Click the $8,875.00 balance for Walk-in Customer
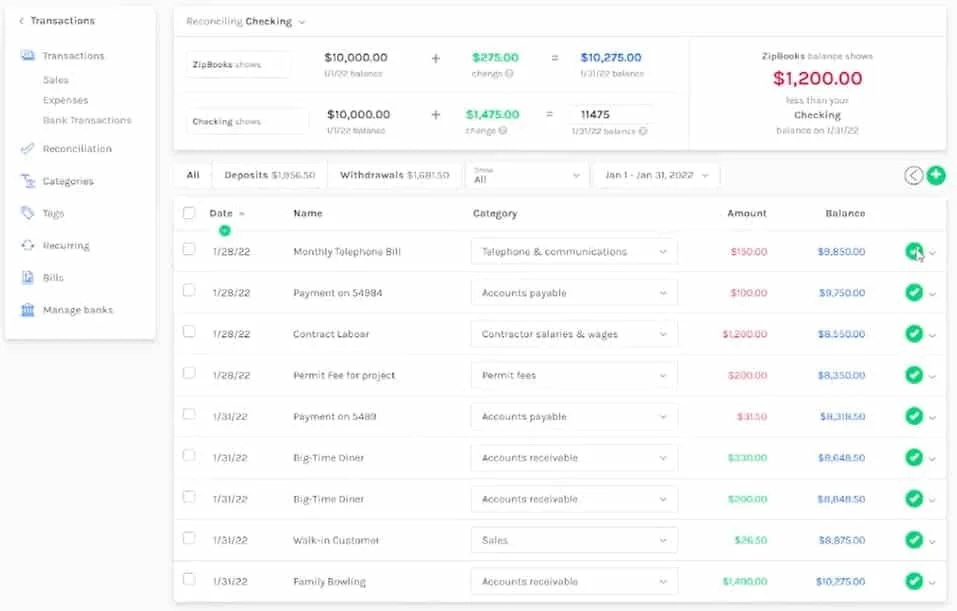The height and width of the screenshot is (611, 957). [x=842, y=540]
